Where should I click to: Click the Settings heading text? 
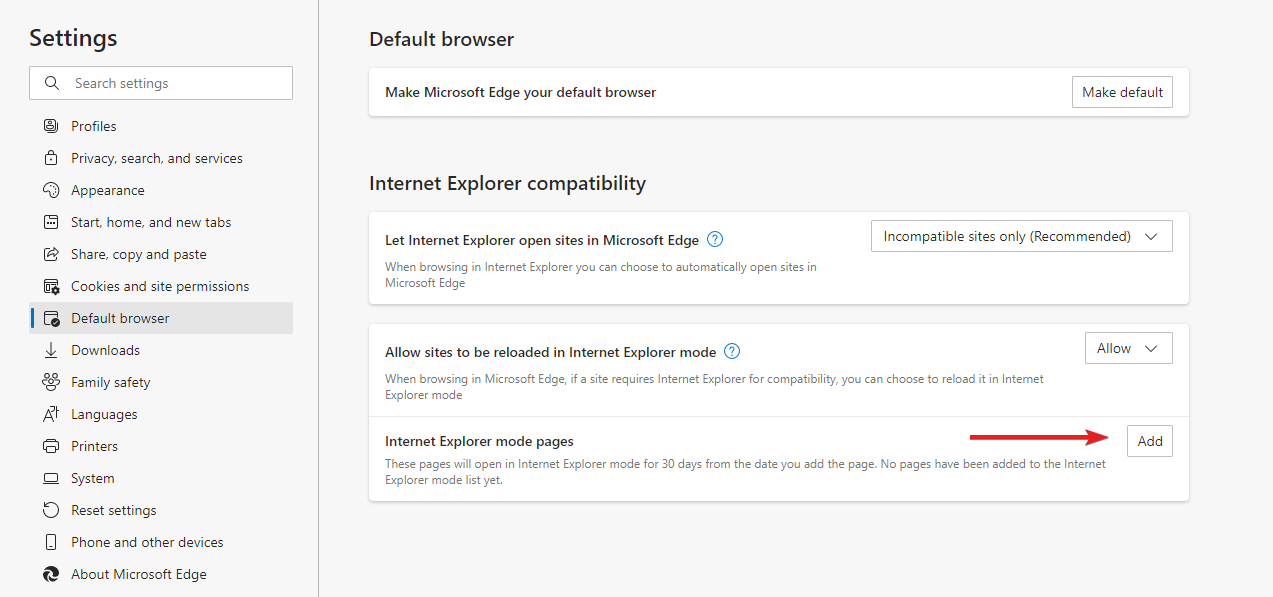coord(73,38)
